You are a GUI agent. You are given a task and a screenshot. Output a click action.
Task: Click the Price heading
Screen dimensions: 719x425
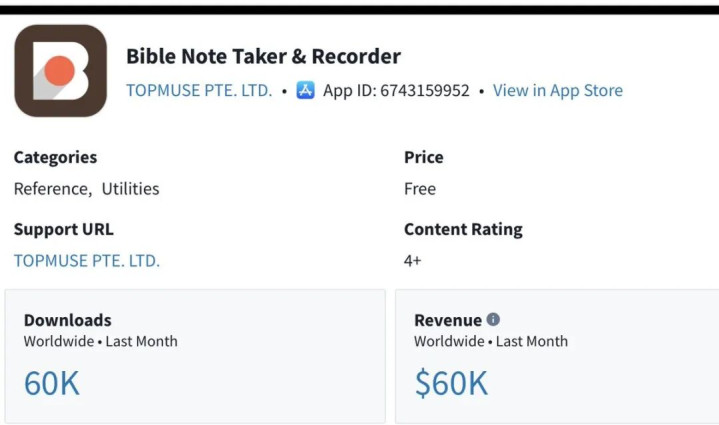(x=423, y=158)
